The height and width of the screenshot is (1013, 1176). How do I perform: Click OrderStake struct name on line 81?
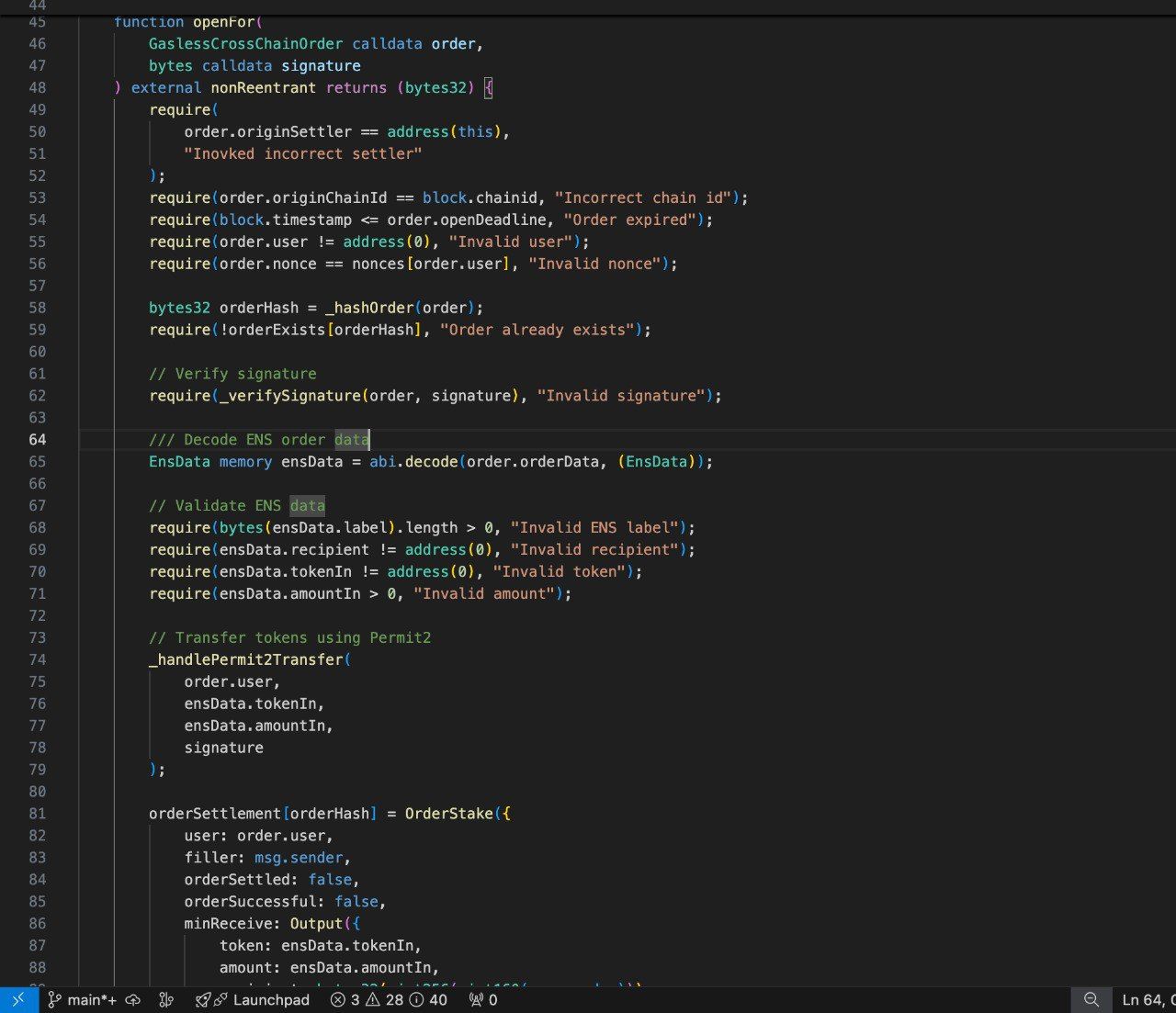click(x=449, y=813)
